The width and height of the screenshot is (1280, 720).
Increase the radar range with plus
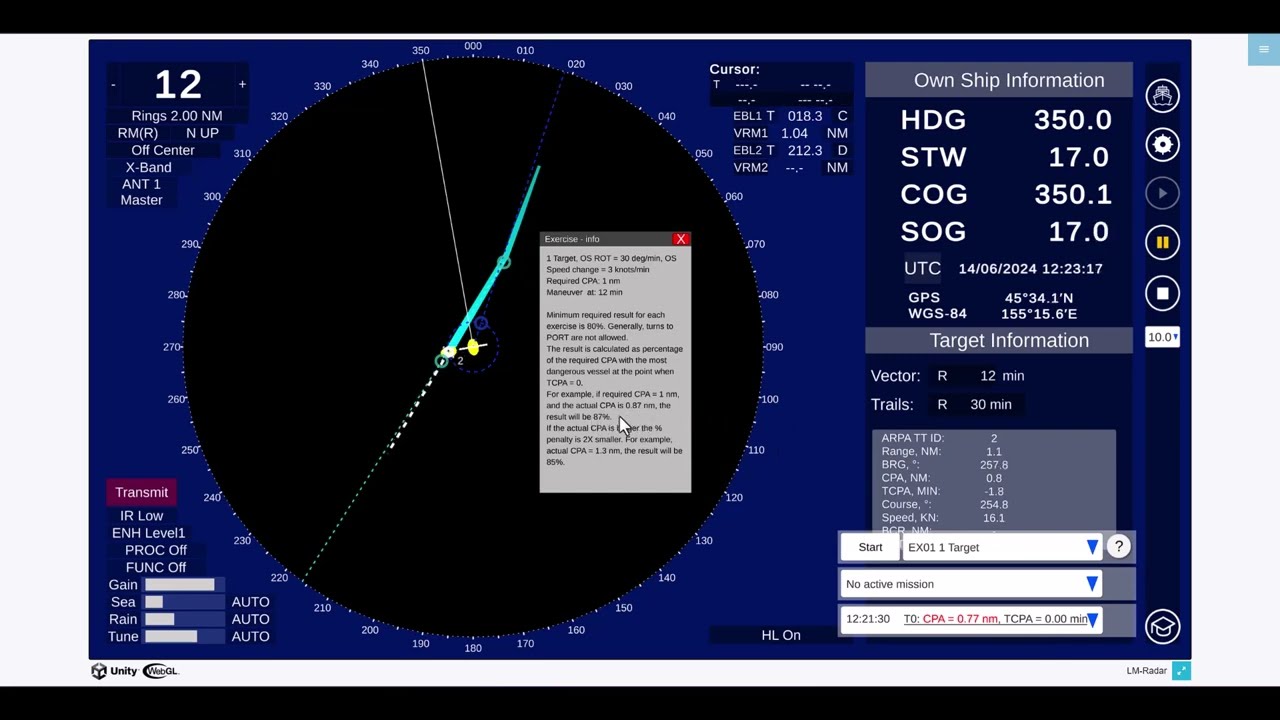242,85
